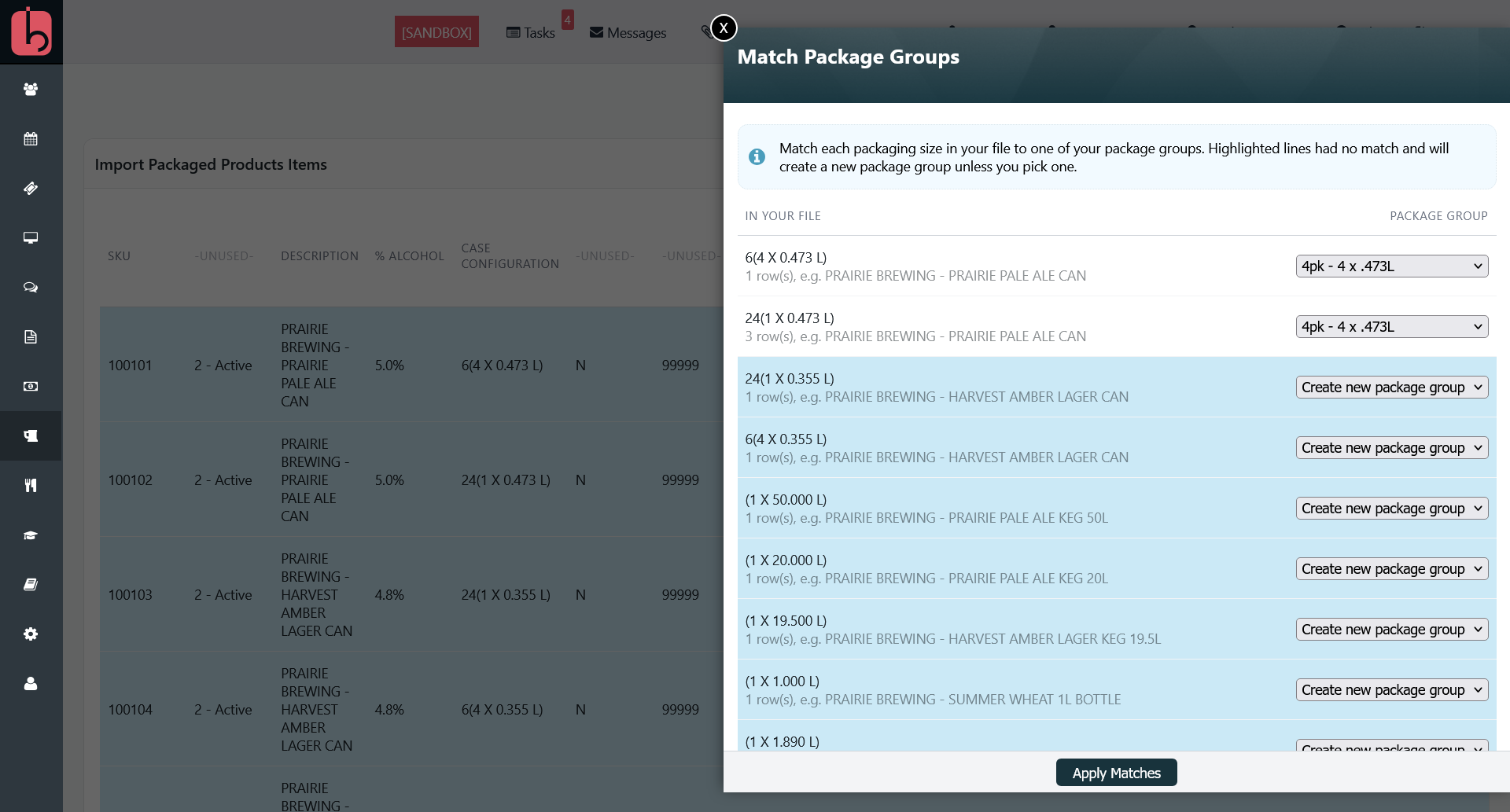This screenshot has height=812, width=1510.
Task: Open the Tasks menu item
Action: (x=531, y=33)
